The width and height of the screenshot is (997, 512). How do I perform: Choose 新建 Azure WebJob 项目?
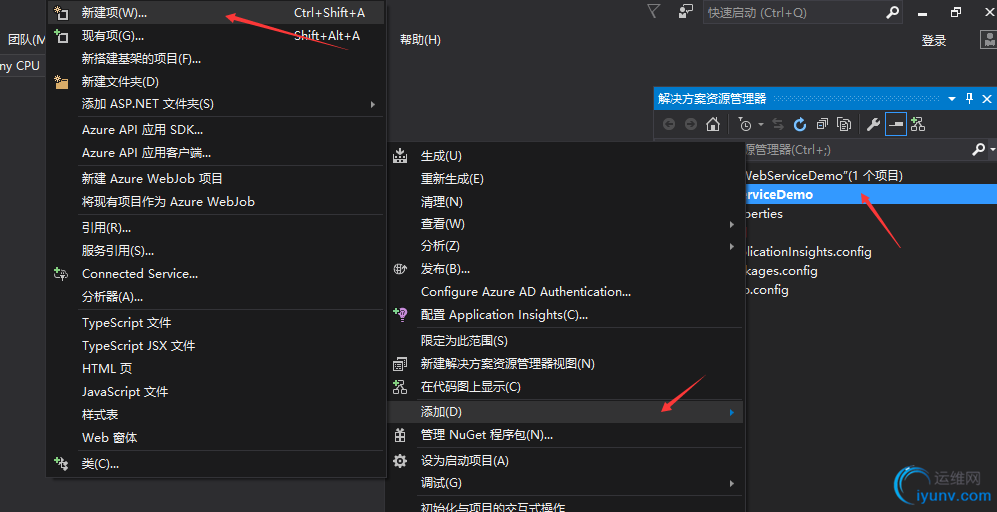click(x=216, y=179)
